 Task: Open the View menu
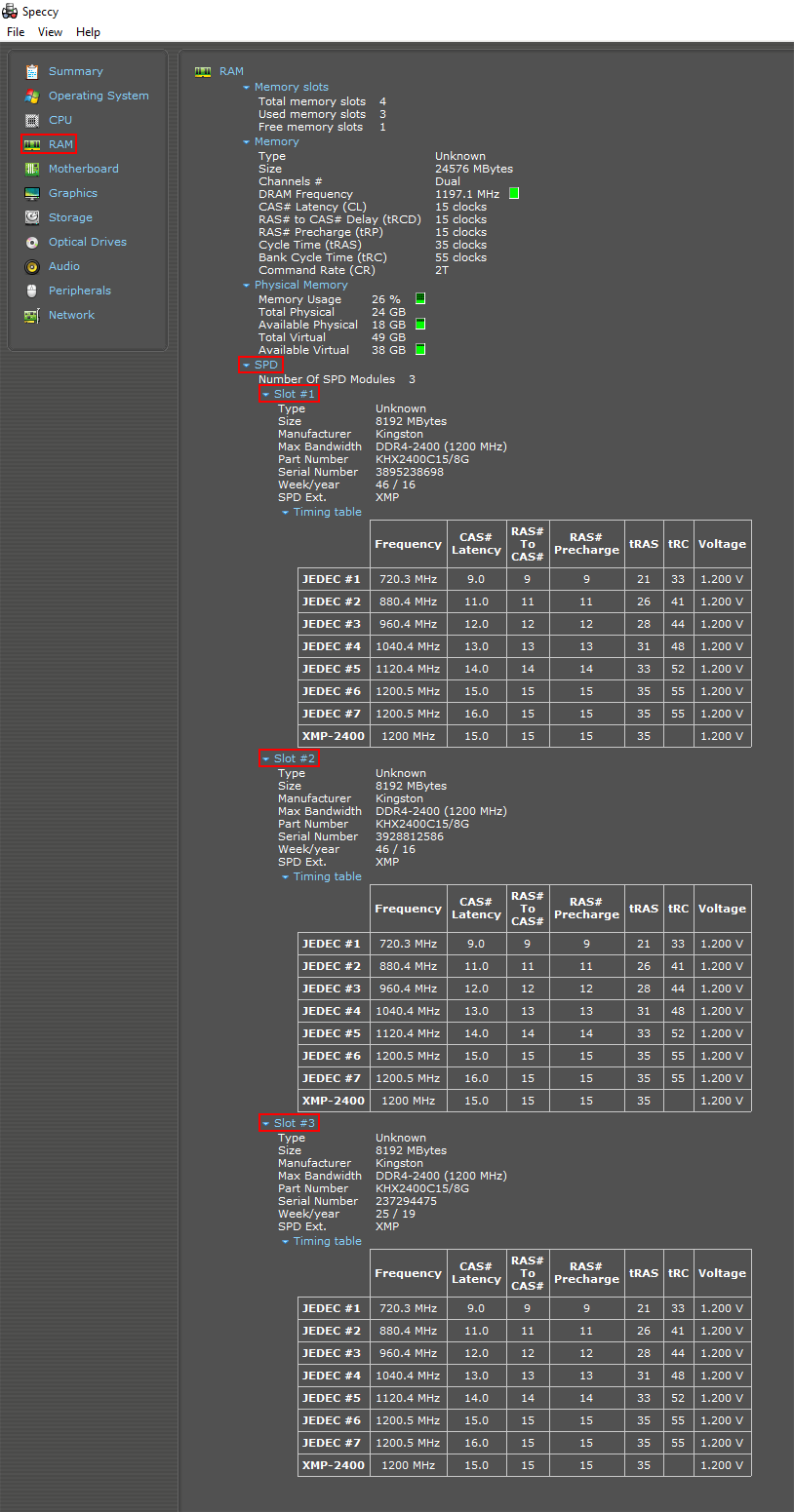[50, 32]
